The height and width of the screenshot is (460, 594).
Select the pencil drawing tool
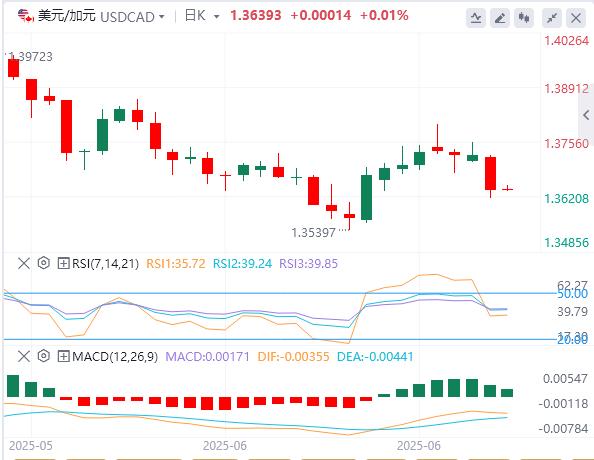pyautogui.click(x=500, y=18)
